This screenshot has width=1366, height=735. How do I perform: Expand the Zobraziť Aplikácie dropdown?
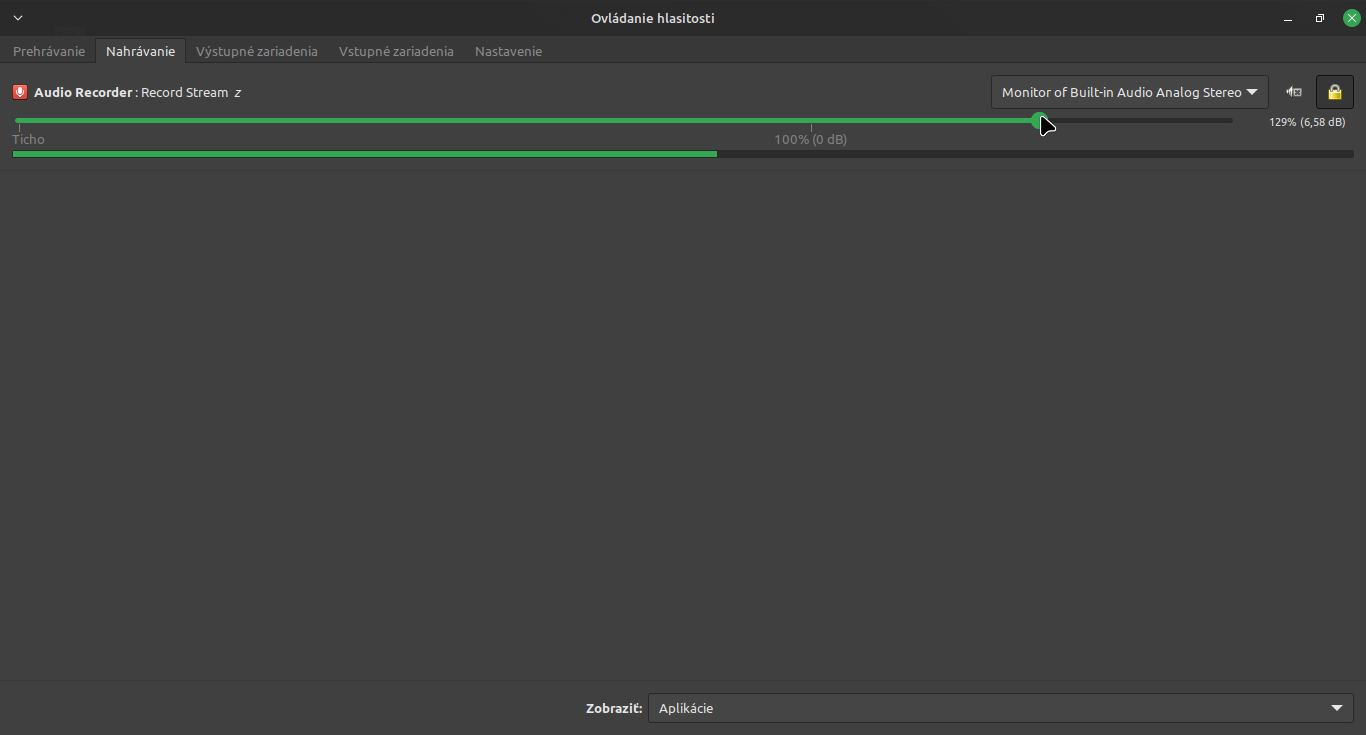(x=1000, y=708)
